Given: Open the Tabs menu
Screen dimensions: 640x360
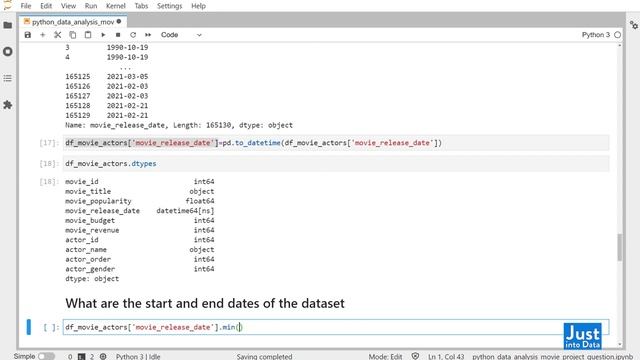Looking at the screenshot, I should tap(141, 6).
